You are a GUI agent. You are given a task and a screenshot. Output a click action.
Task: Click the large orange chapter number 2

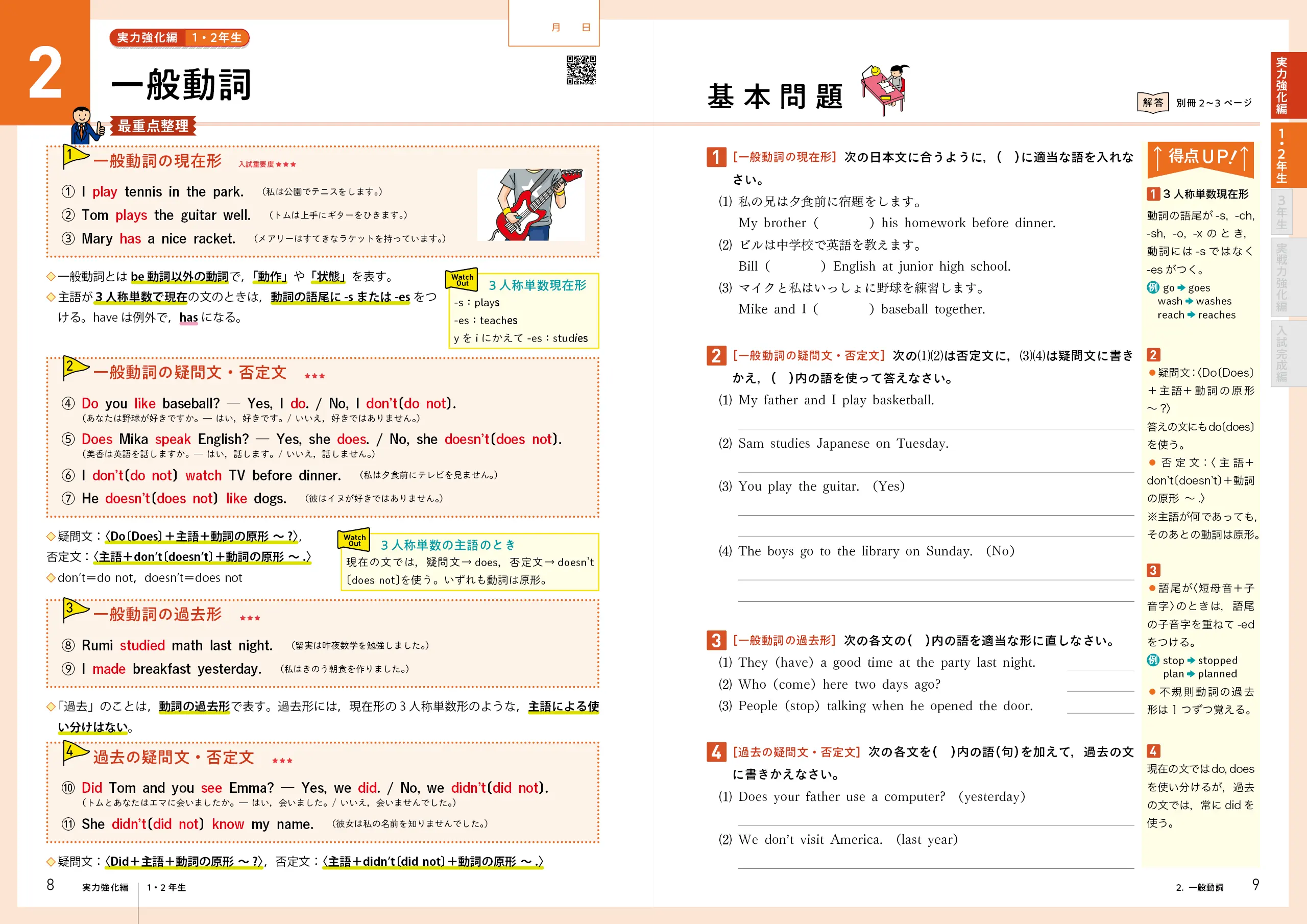pyautogui.click(x=45, y=73)
